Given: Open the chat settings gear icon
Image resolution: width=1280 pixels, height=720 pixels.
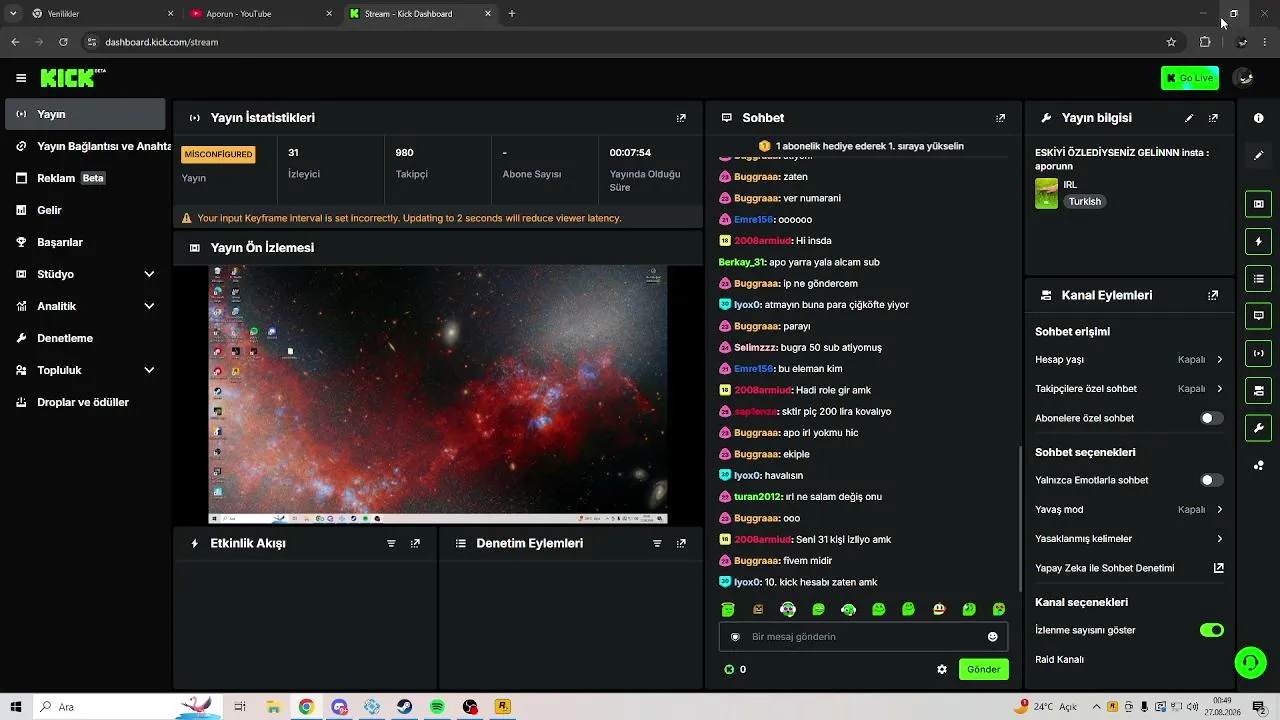Looking at the screenshot, I should tap(941, 670).
